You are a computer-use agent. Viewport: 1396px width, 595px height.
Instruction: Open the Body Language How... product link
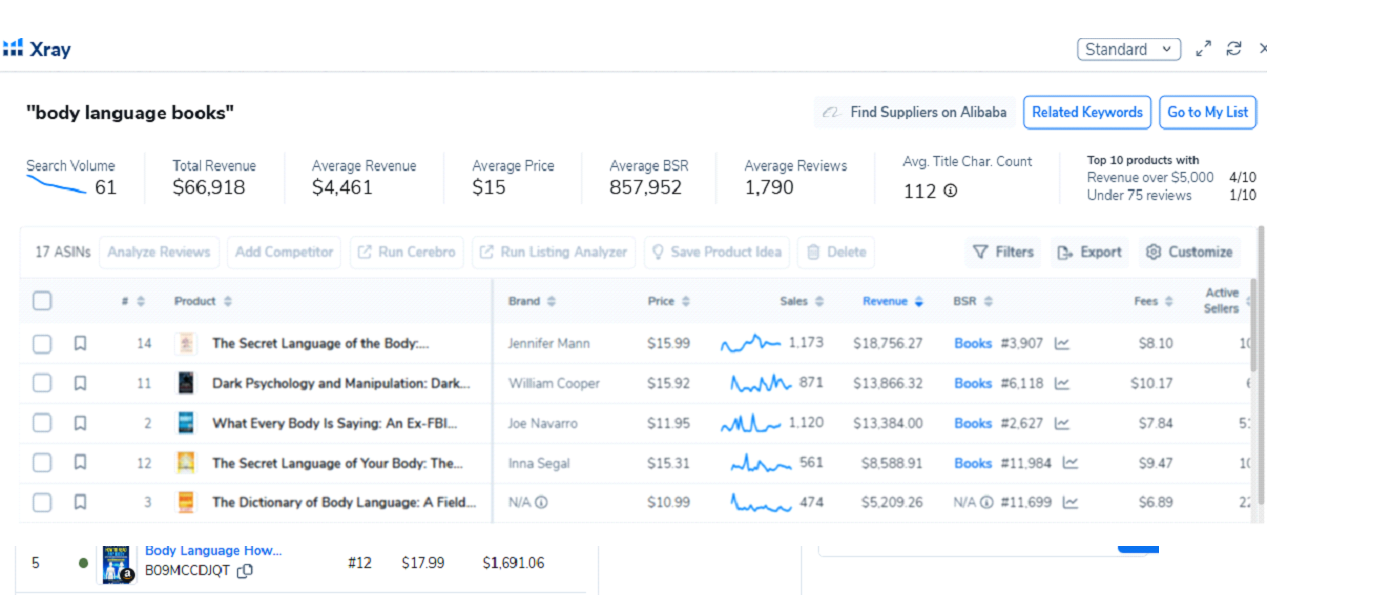coord(214,550)
